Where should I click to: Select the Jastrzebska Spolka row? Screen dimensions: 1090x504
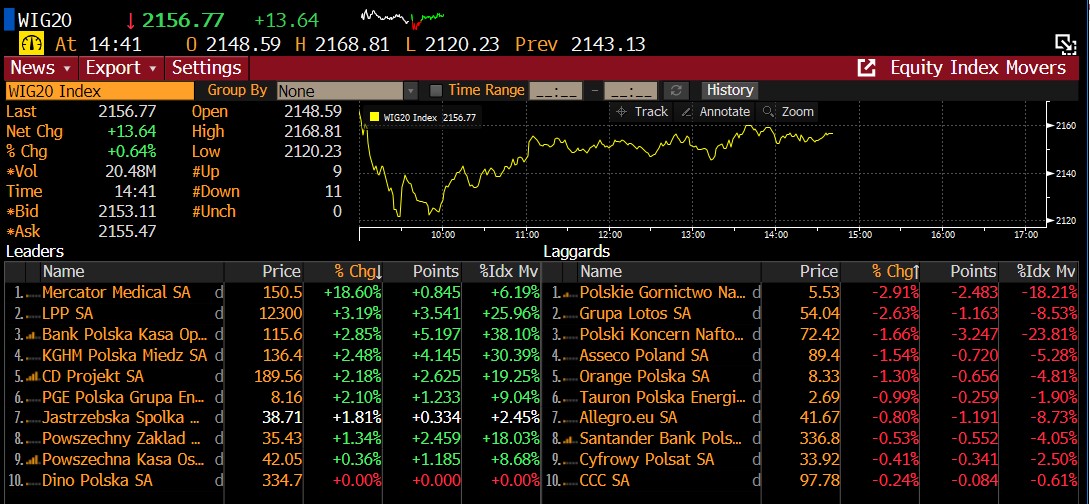tap(272, 418)
